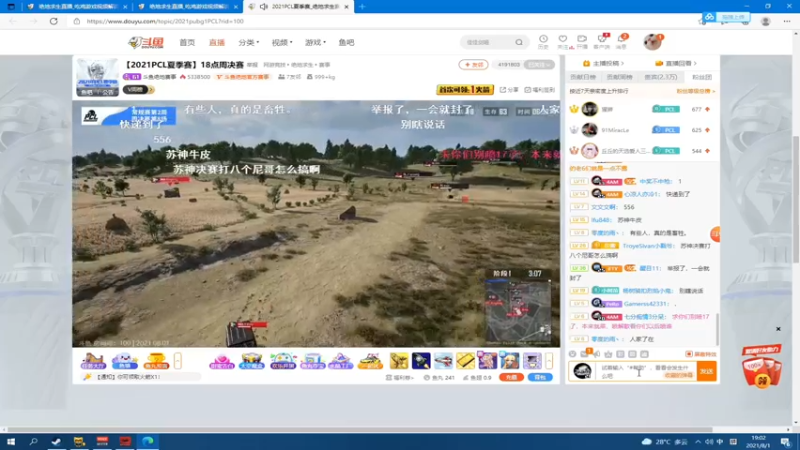Open 主播投稿 link
Viewport: 800px width, 450px height.
coord(604,63)
